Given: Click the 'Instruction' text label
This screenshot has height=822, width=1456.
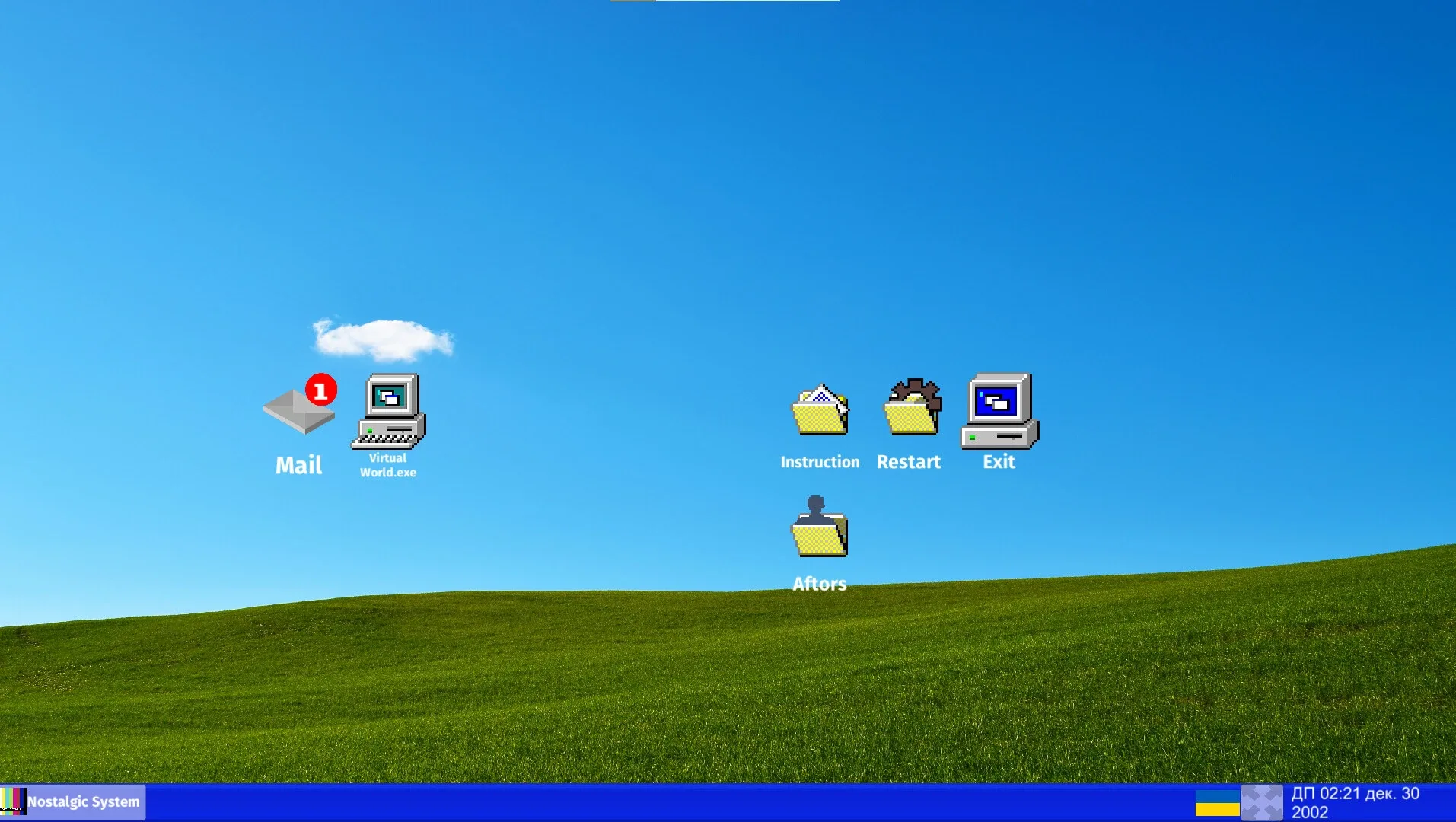Looking at the screenshot, I should (820, 462).
